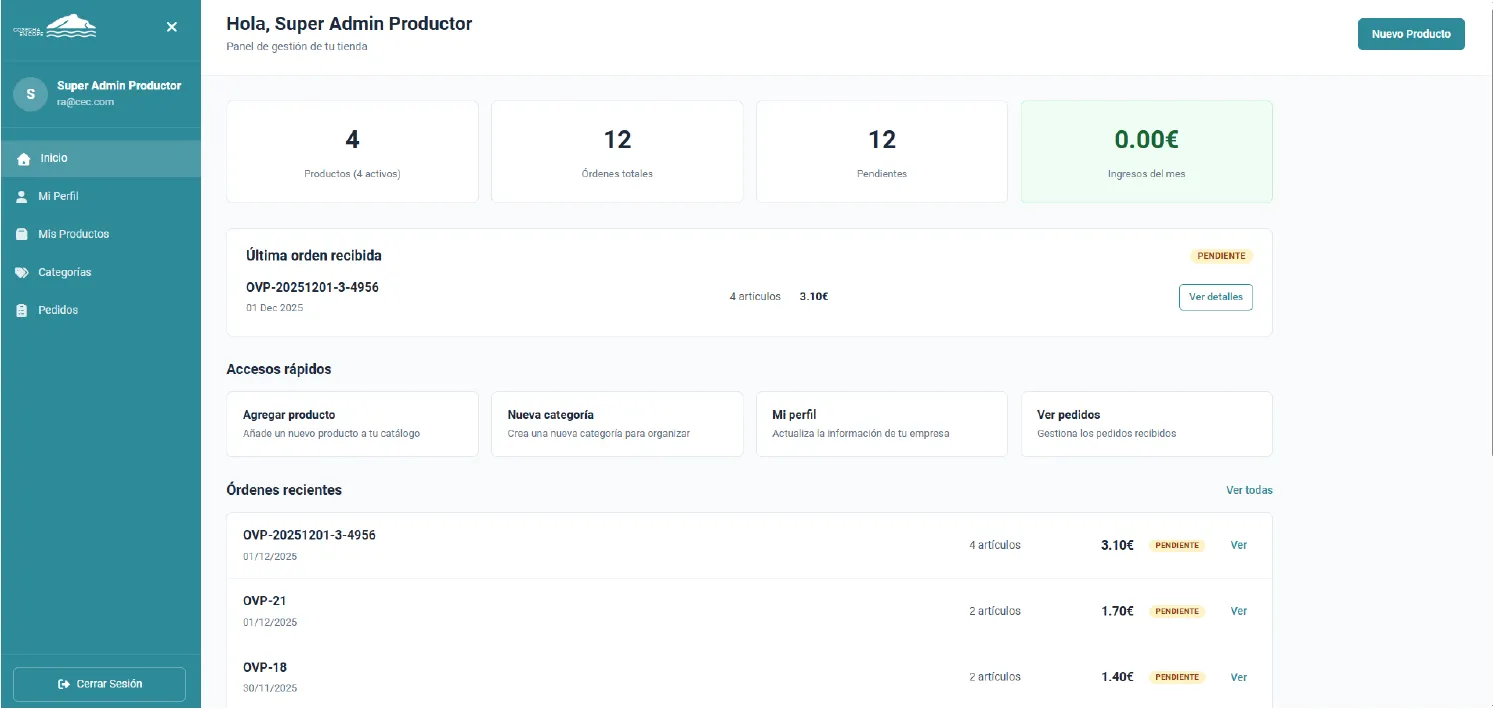Click the home icon beside Inicio
This screenshot has height=710, width=1493.
[24, 159]
